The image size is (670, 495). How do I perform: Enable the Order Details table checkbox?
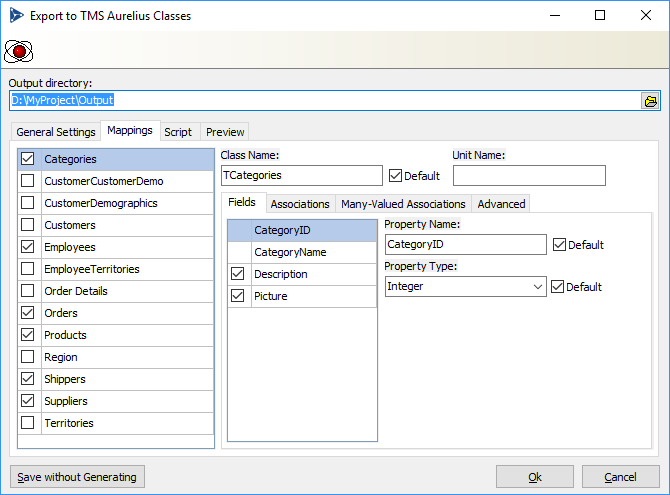coord(28,291)
